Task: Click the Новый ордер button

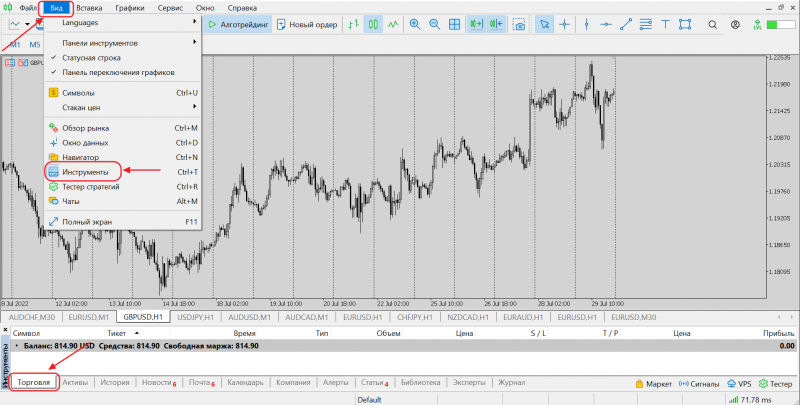Action: click(307, 24)
